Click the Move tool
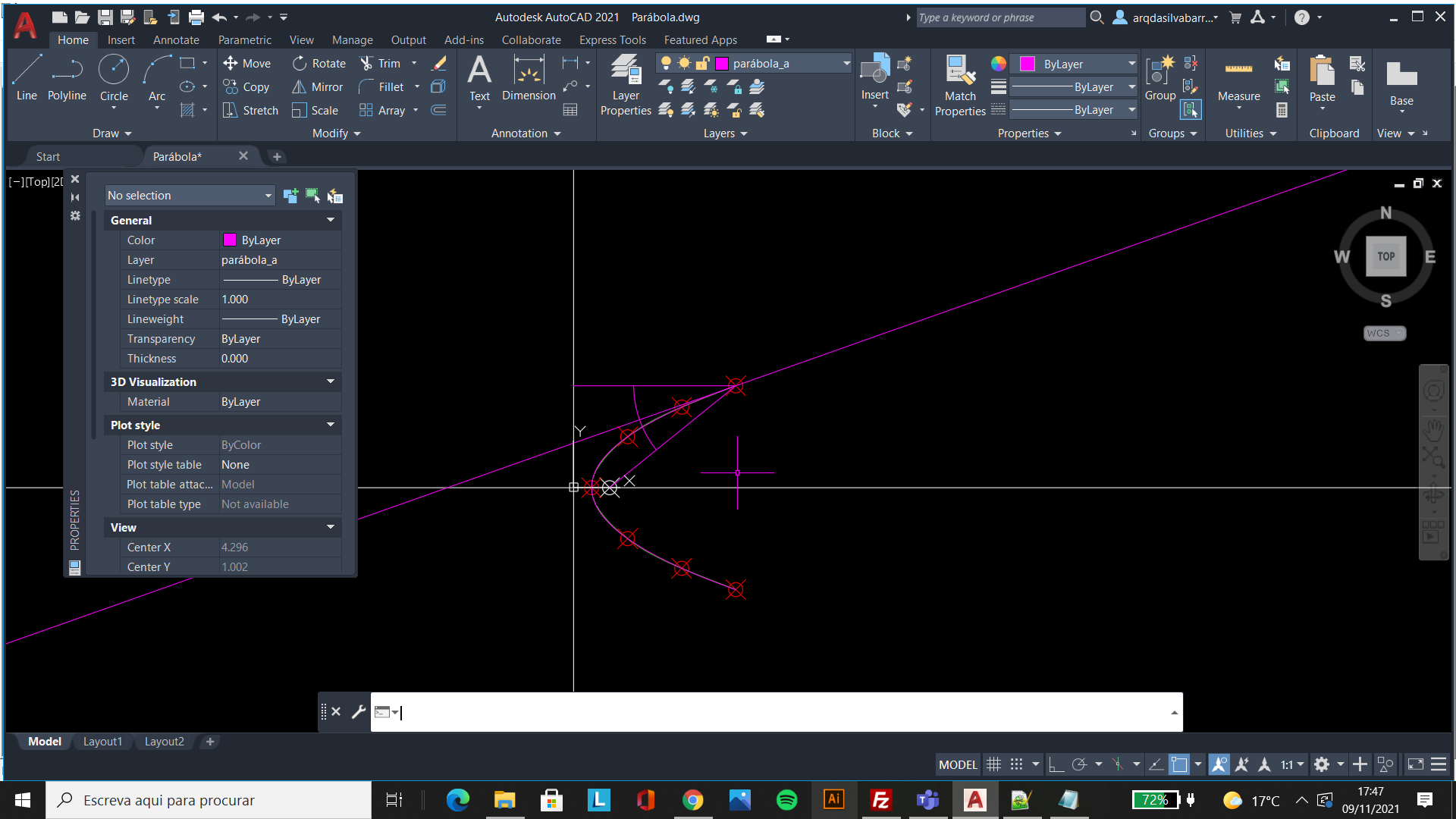1456x819 pixels. pyautogui.click(x=246, y=64)
